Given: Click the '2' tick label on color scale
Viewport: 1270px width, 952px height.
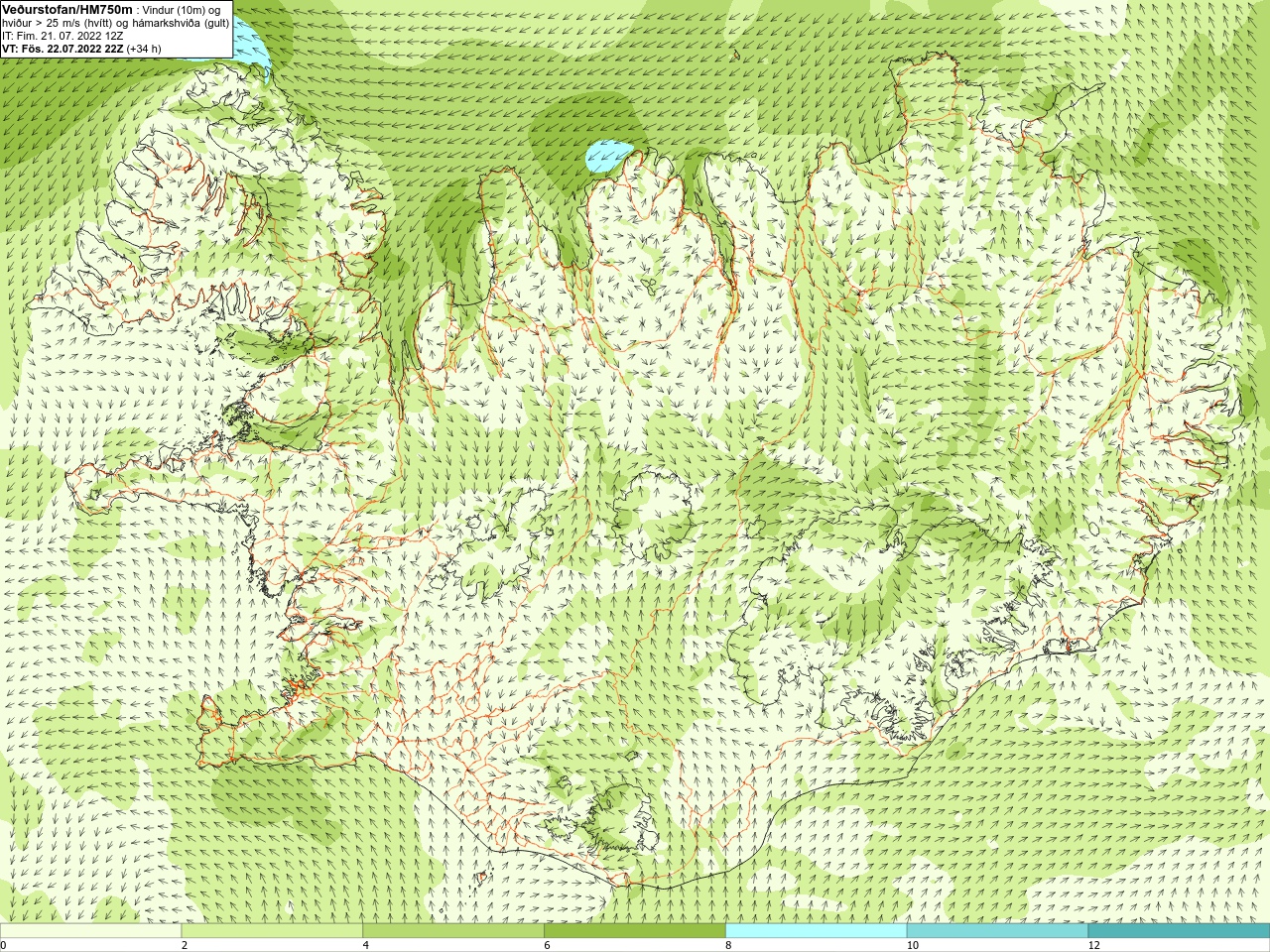Looking at the screenshot, I should (185, 945).
